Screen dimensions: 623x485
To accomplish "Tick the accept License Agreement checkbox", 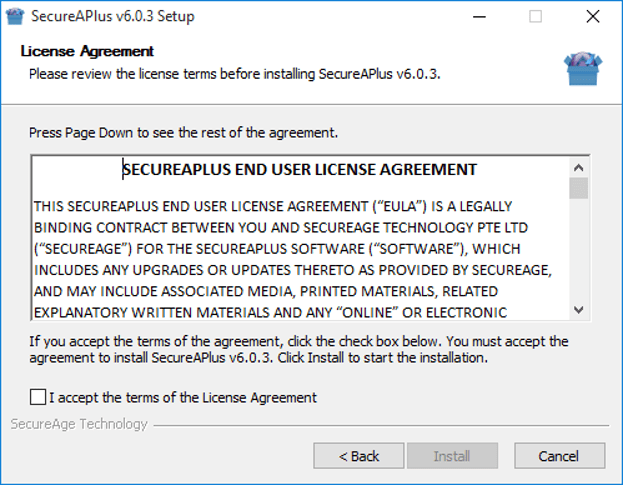I will (38, 397).
